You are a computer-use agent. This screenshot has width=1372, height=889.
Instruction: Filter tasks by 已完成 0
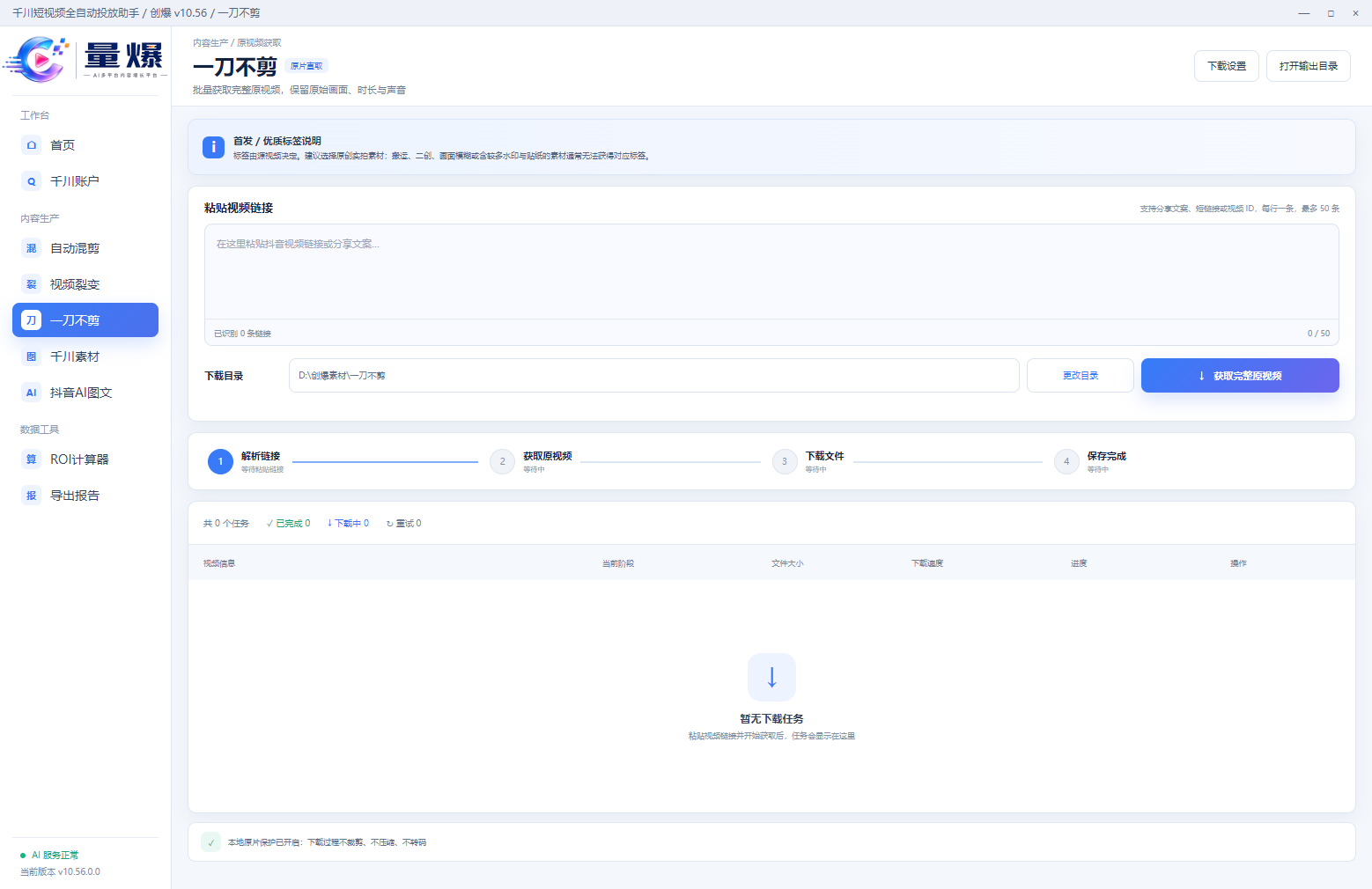pyautogui.click(x=289, y=523)
